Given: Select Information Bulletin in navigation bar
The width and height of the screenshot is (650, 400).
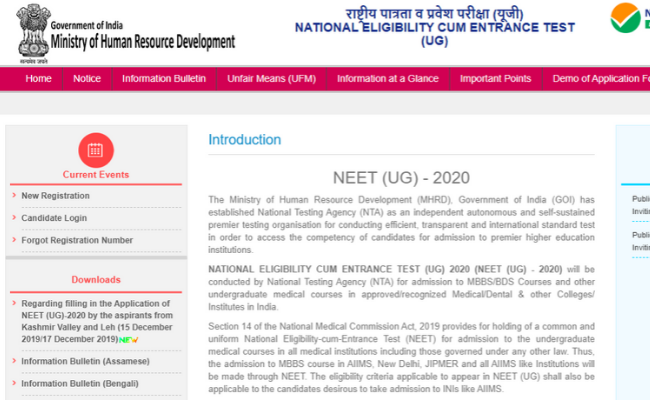Looking at the screenshot, I should (164, 79).
